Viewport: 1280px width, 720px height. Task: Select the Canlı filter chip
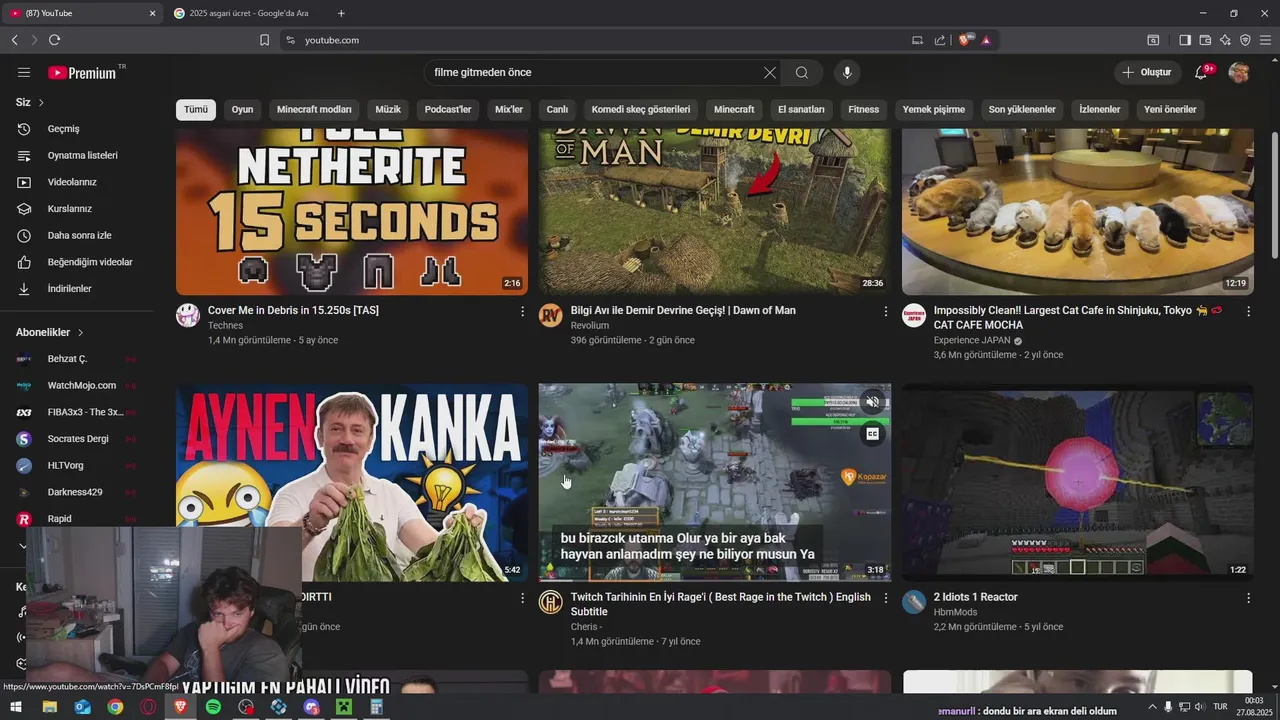point(557,110)
